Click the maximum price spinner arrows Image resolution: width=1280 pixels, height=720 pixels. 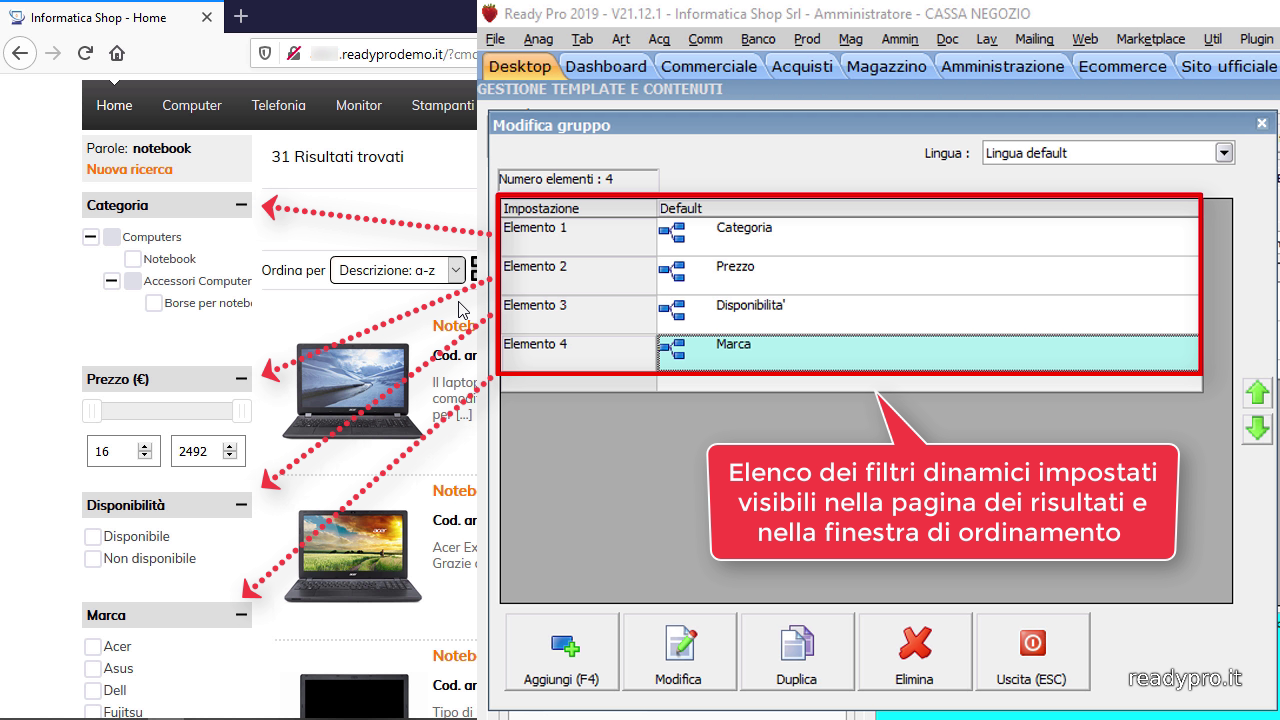(230, 452)
